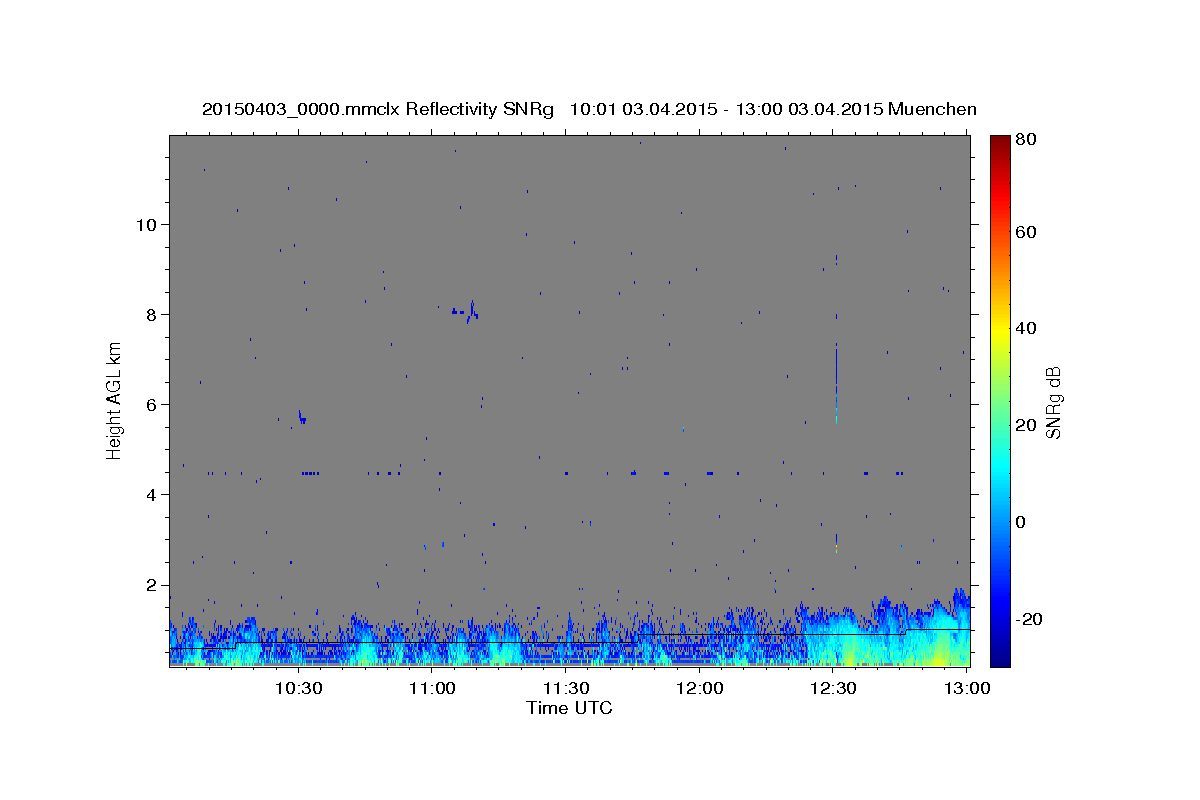Click the 12:00 time tick label
This screenshot has width=1200, height=800.
click(700, 688)
